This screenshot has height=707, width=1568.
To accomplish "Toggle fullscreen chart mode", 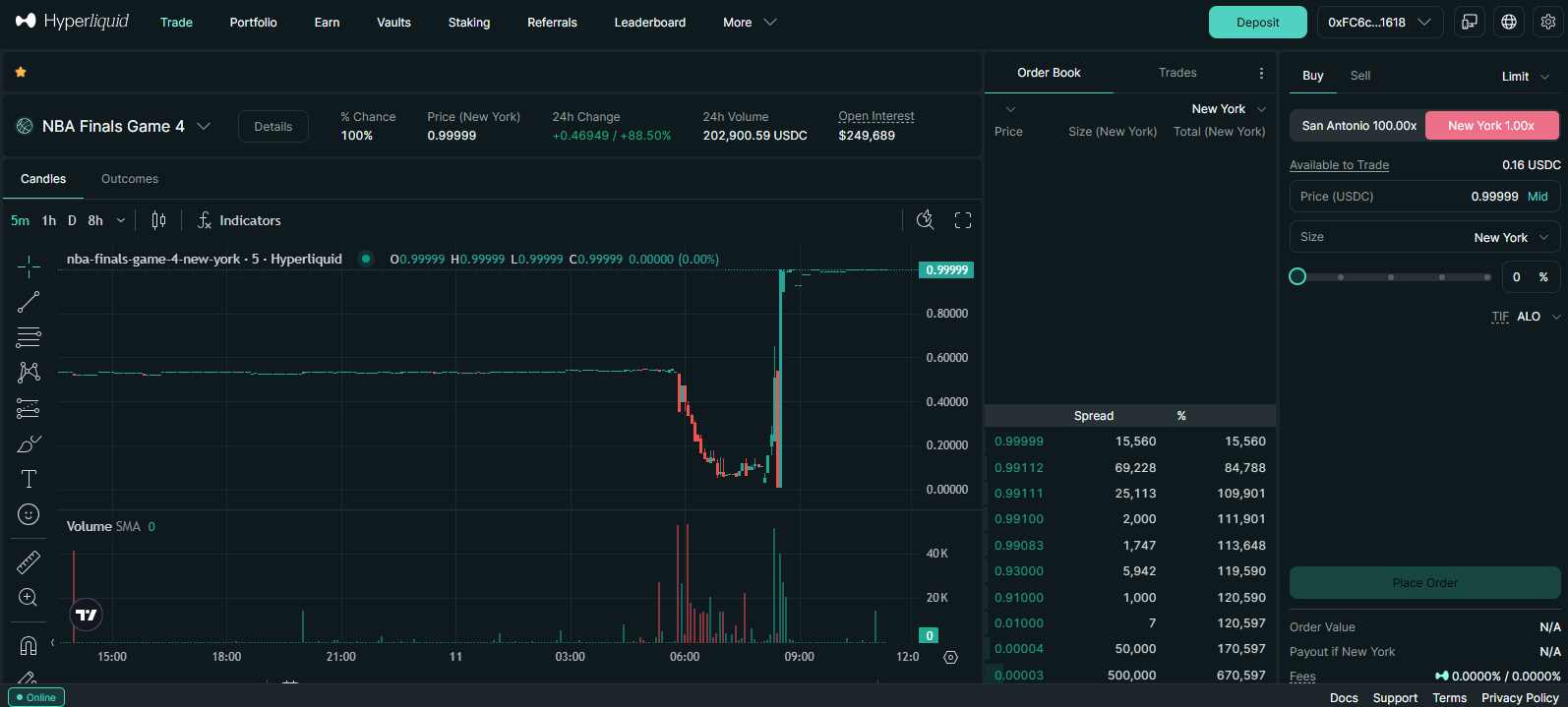I will point(963,220).
